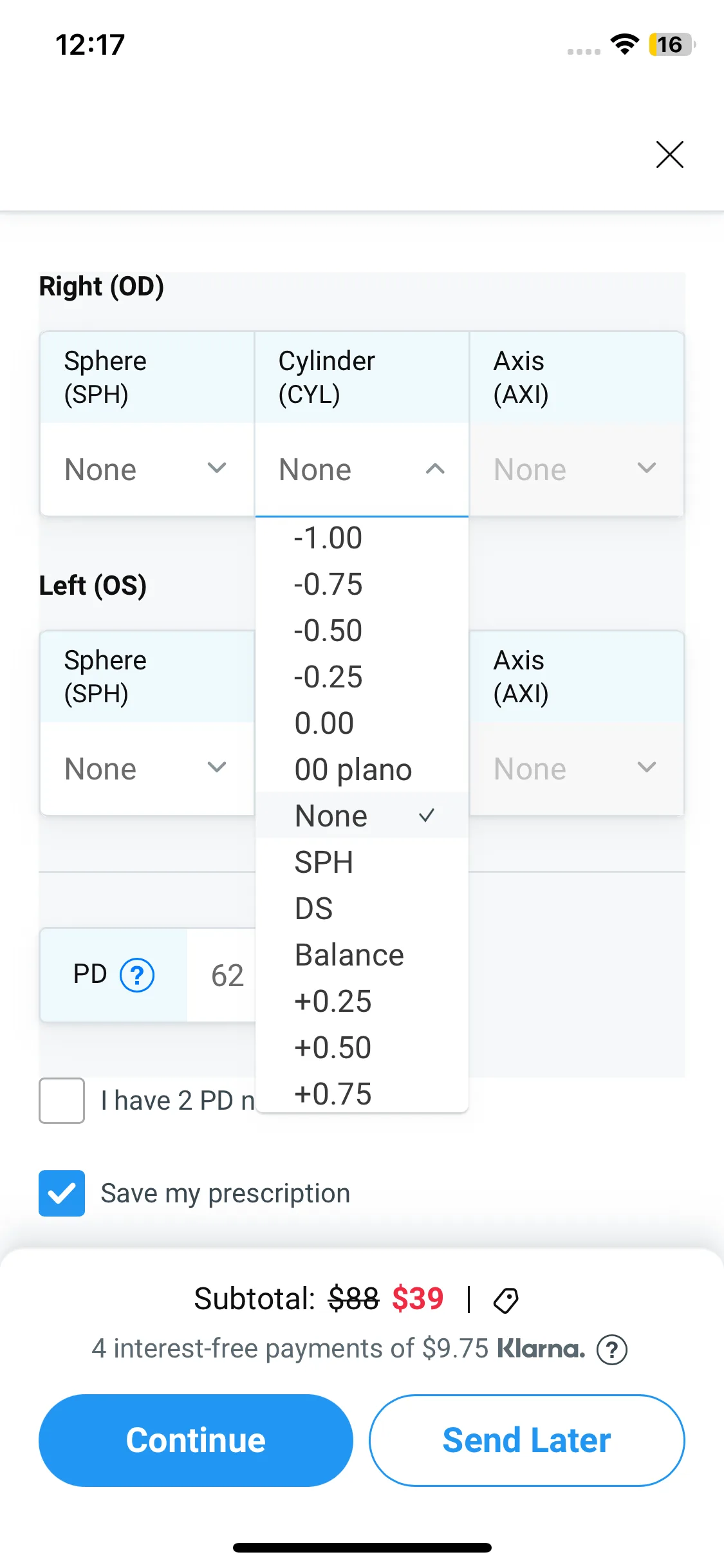Open the Right eye Sphere dropdown

pyautogui.click(x=147, y=469)
